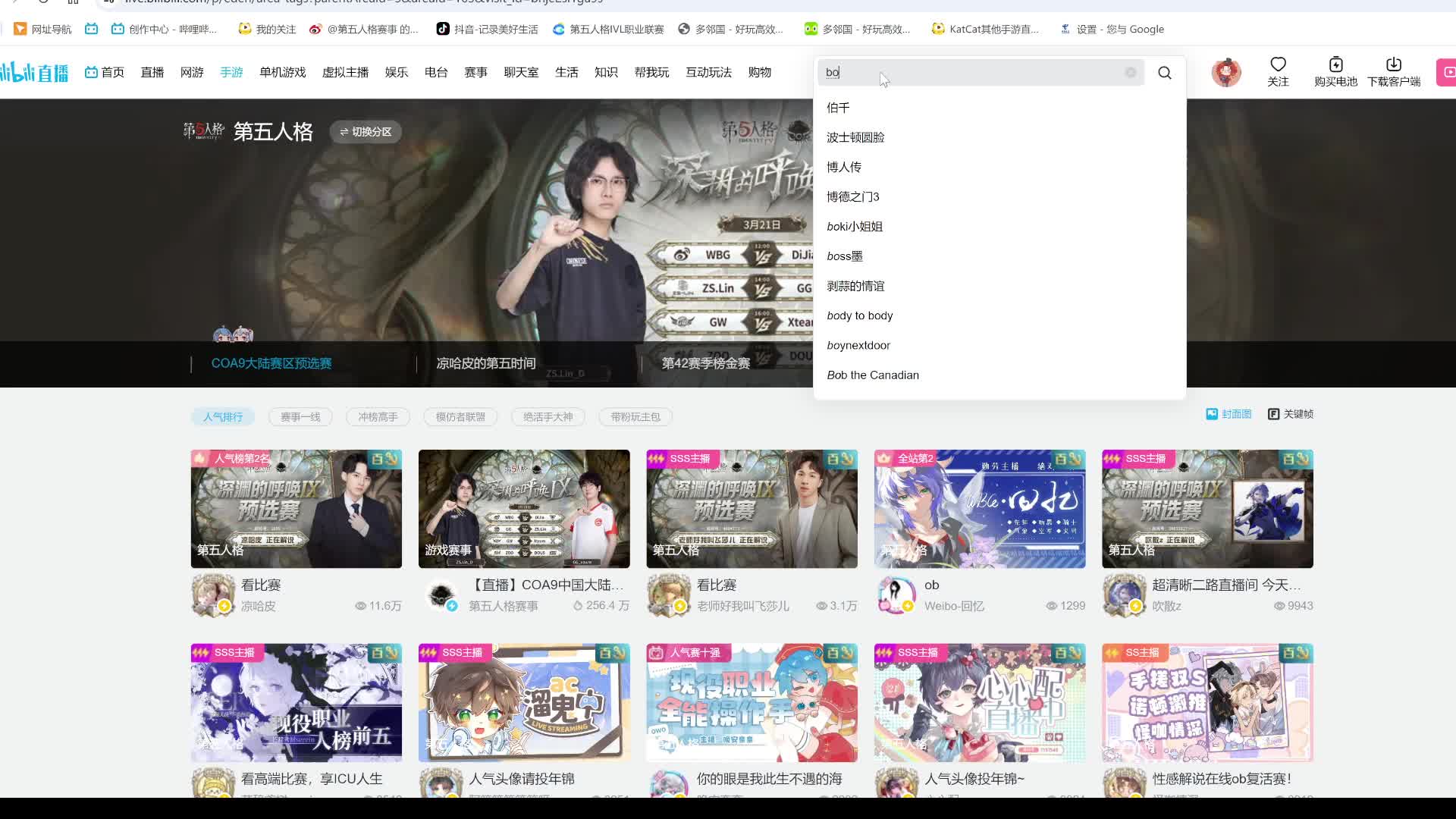Switch to 关键帧 keyframe view
Viewport: 1456px width, 819px height.
point(1291,414)
